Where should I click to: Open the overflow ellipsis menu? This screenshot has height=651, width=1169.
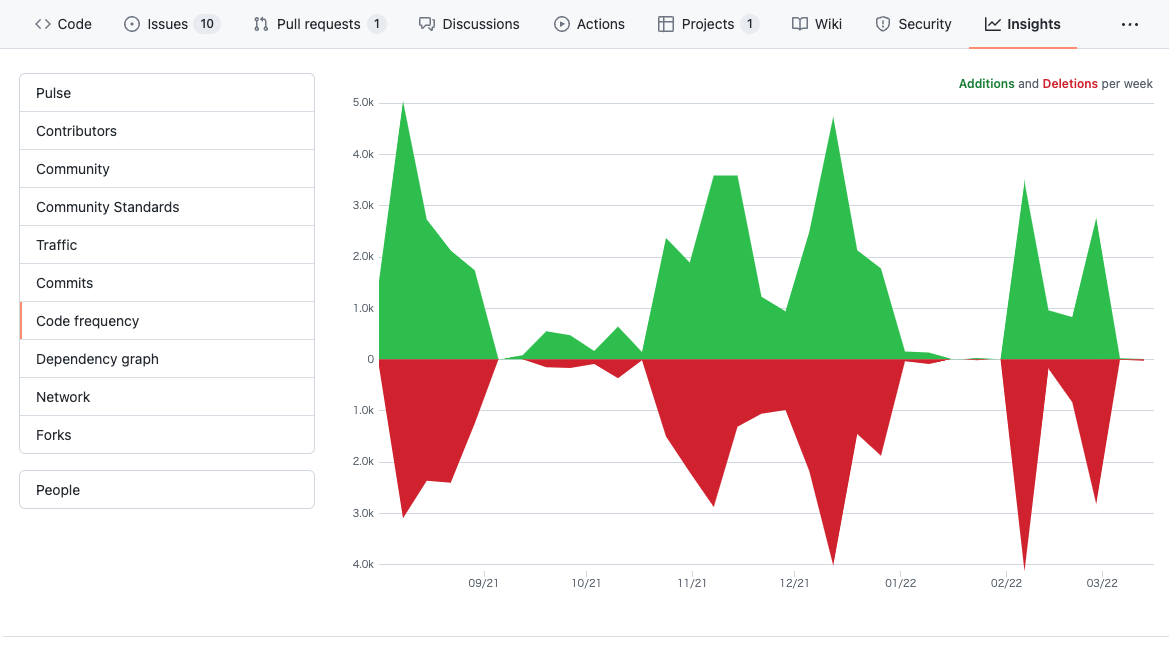tap(1130, 23)
